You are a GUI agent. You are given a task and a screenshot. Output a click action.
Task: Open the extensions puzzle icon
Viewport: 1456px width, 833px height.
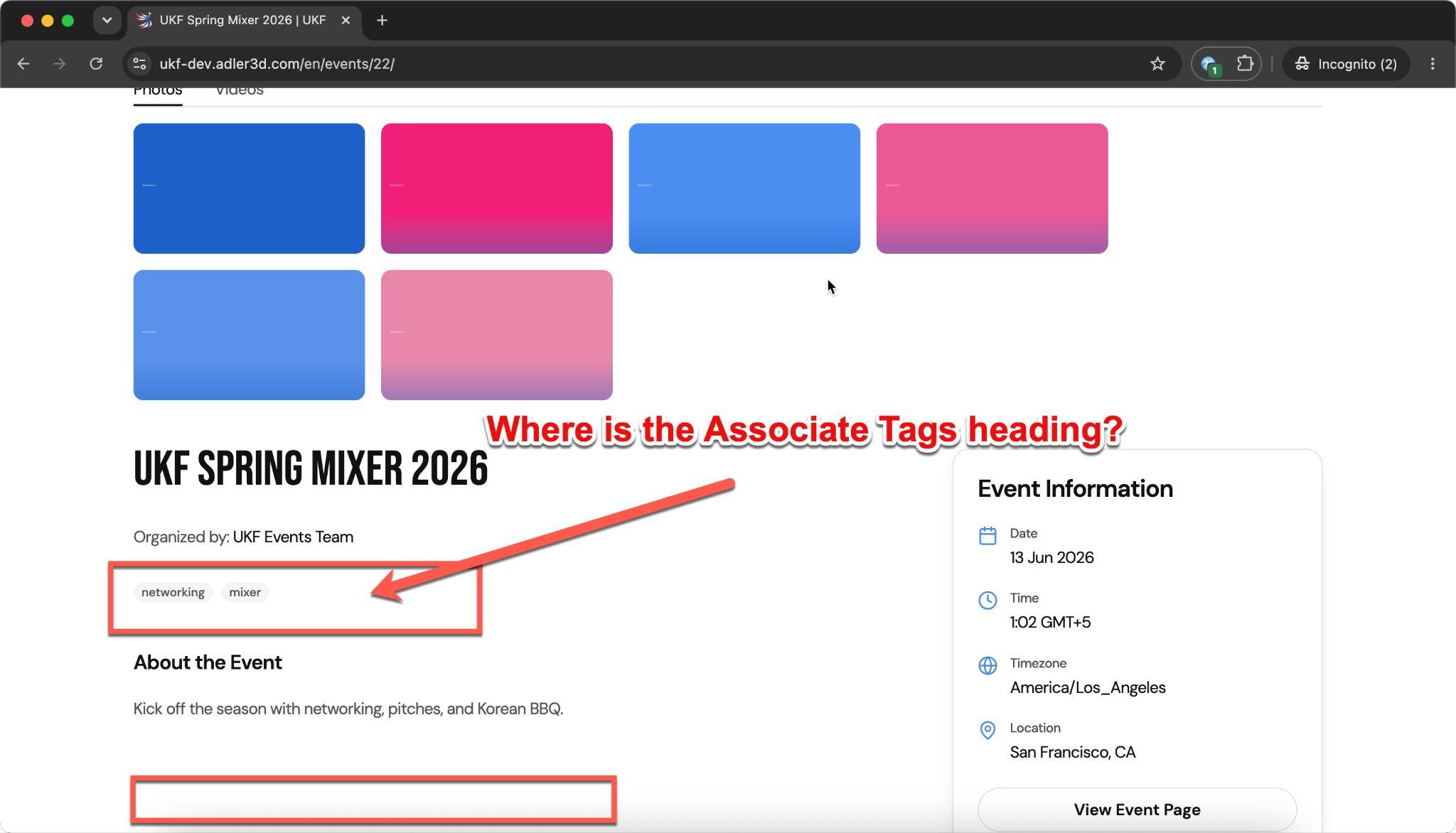click(x=1244, y=64)
